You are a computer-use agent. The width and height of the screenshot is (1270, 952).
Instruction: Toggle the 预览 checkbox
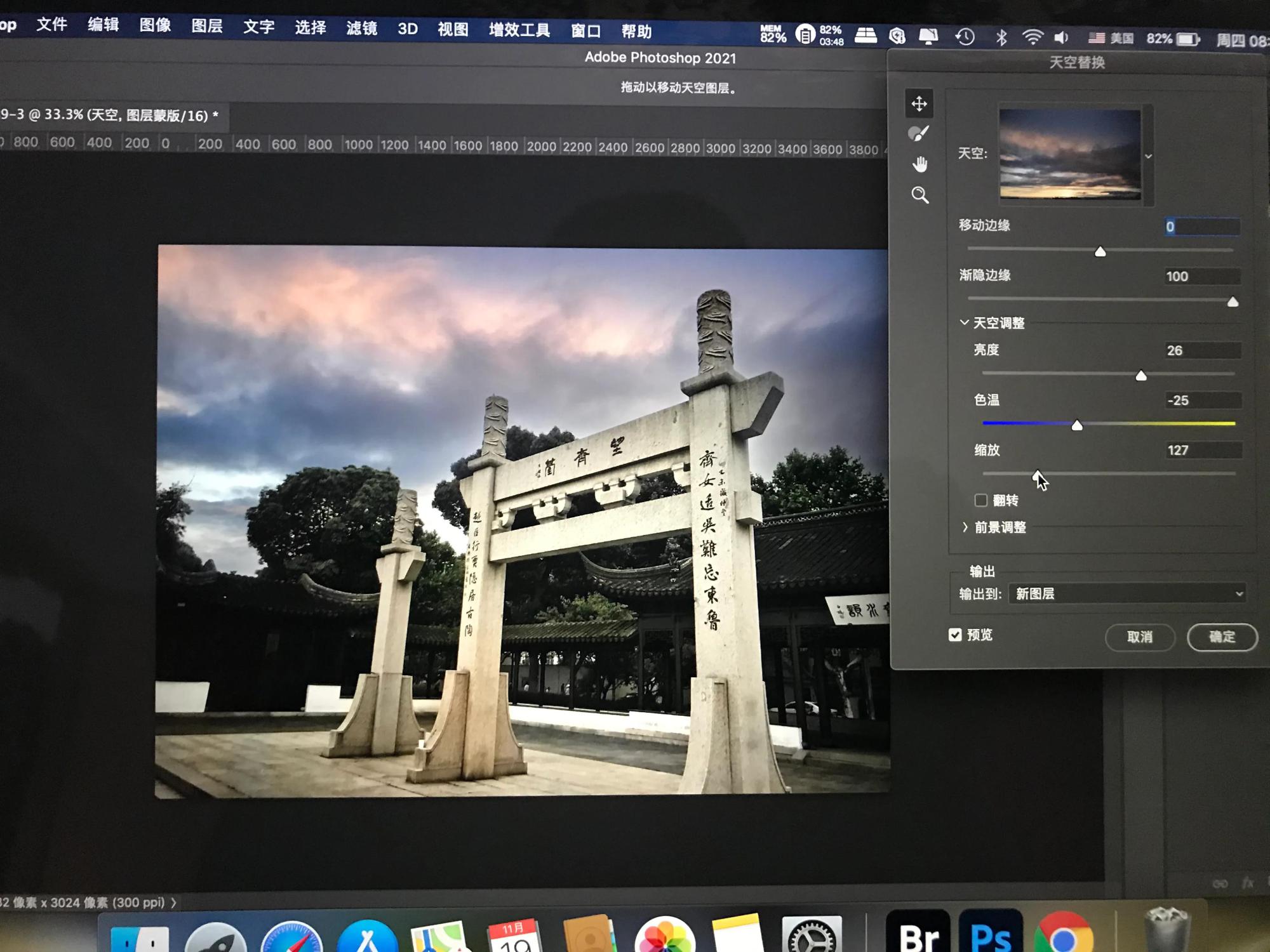tap(955, 635)
